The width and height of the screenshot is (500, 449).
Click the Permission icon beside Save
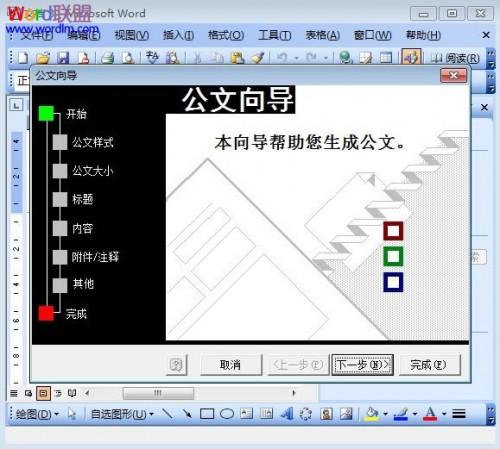83,58
